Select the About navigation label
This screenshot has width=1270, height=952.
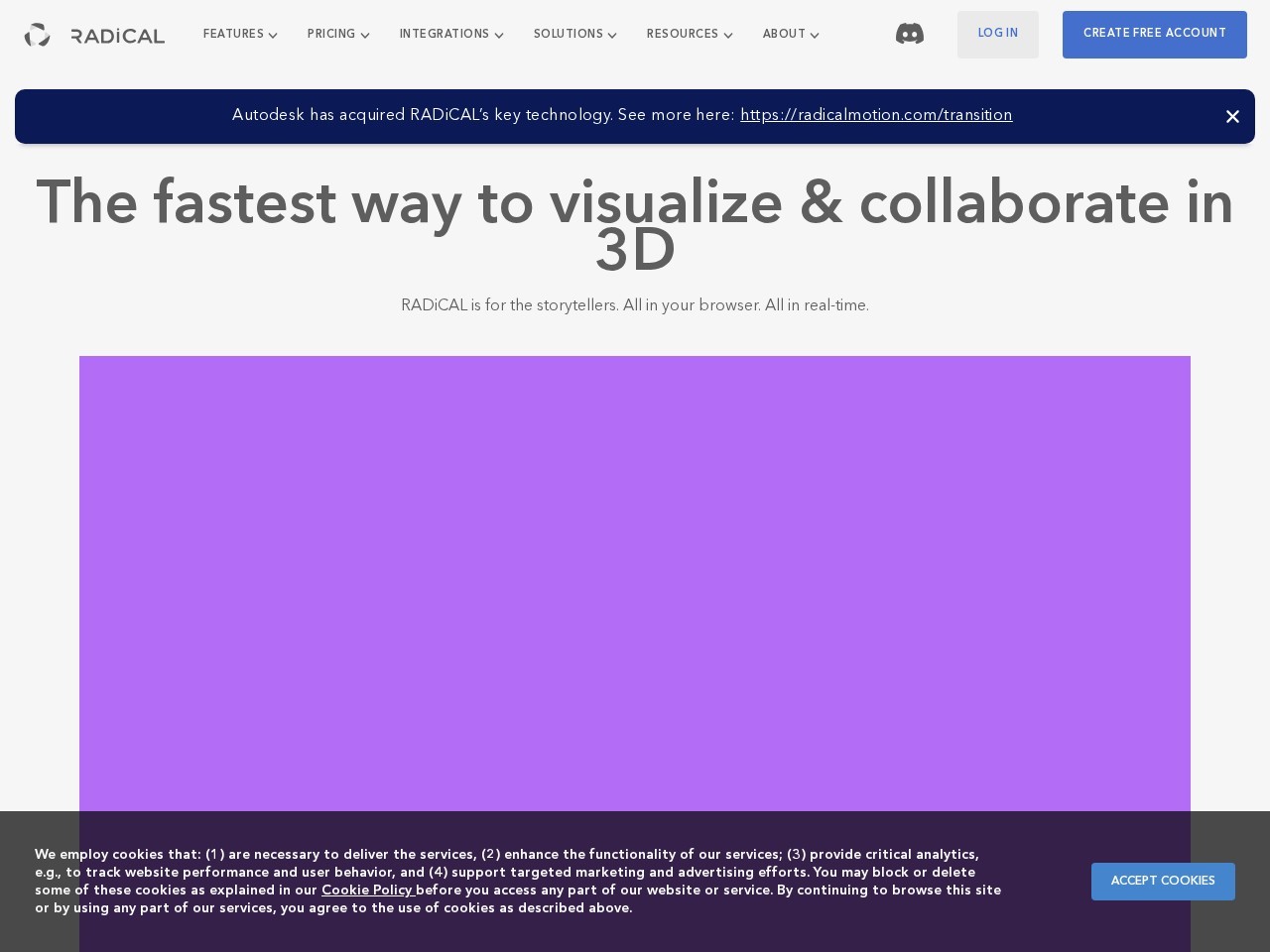coord(784,35)
